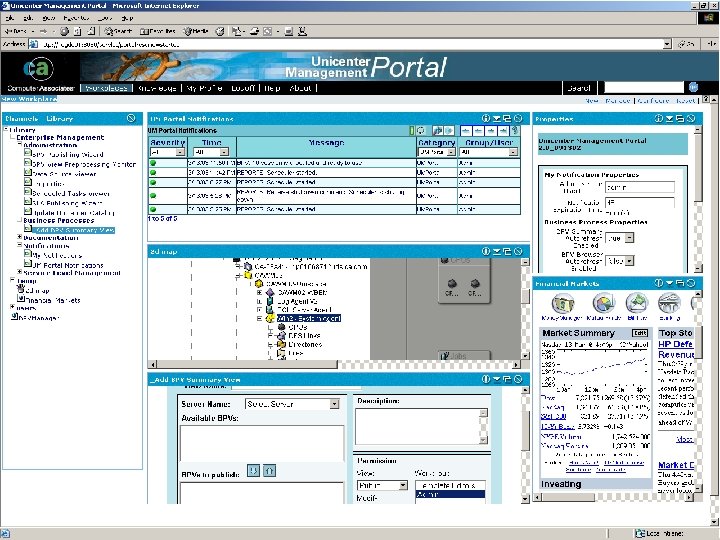
Task: Switch to the Channels tab
Action: pos(22,118)
